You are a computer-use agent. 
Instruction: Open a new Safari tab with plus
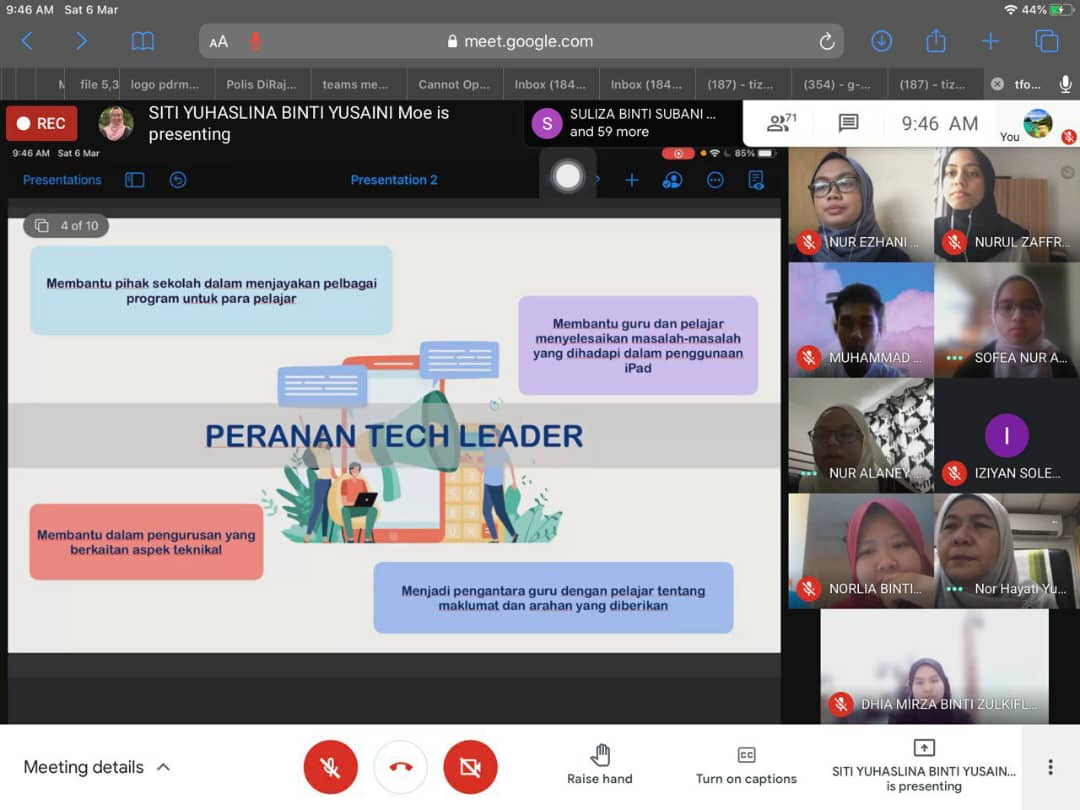[x=990, y=41]
